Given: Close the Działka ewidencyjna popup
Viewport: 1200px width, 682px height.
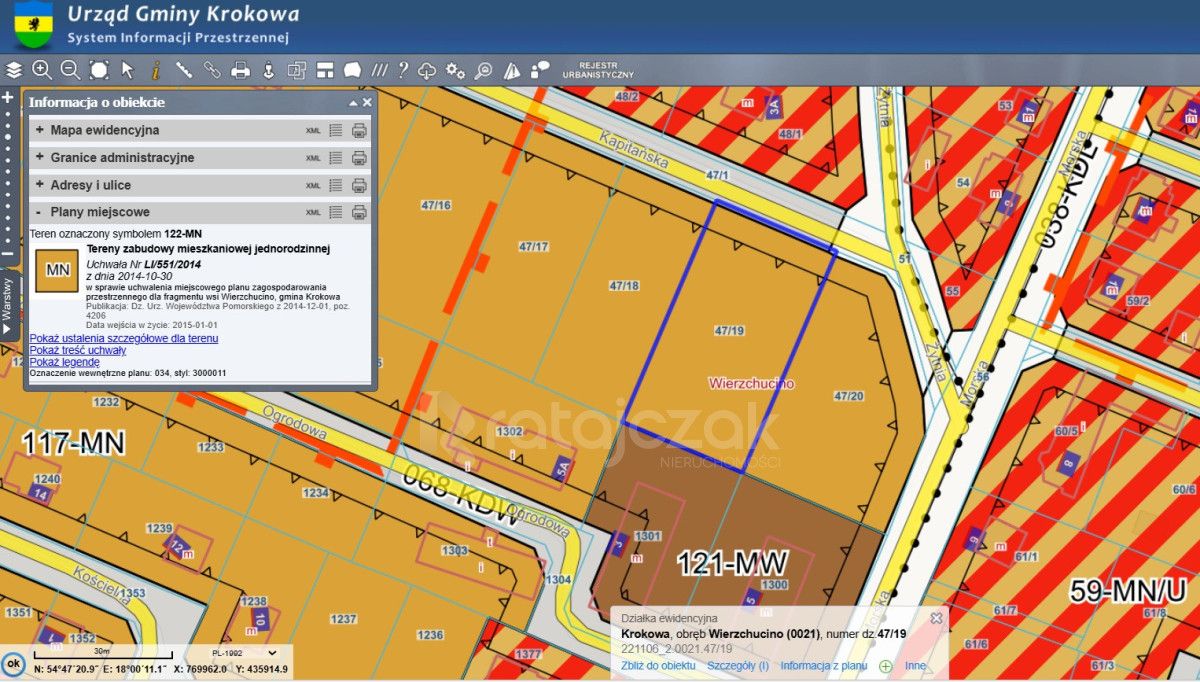Looking at the screenshot, I should coord(936,618).
